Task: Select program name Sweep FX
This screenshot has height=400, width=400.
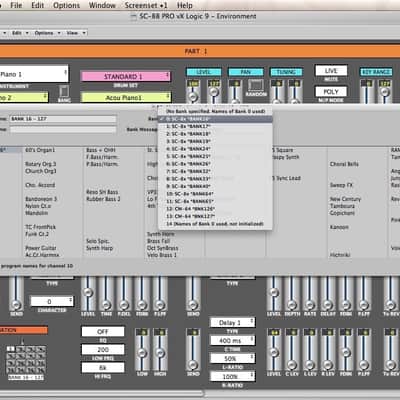Action: pos(341,185)
